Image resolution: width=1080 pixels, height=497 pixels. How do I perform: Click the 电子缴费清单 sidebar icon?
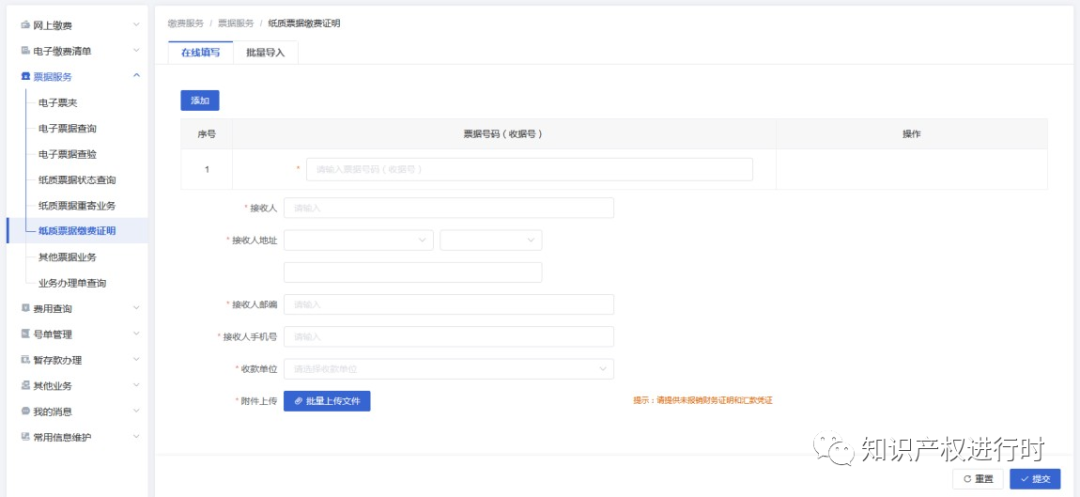tap(25, 50)
